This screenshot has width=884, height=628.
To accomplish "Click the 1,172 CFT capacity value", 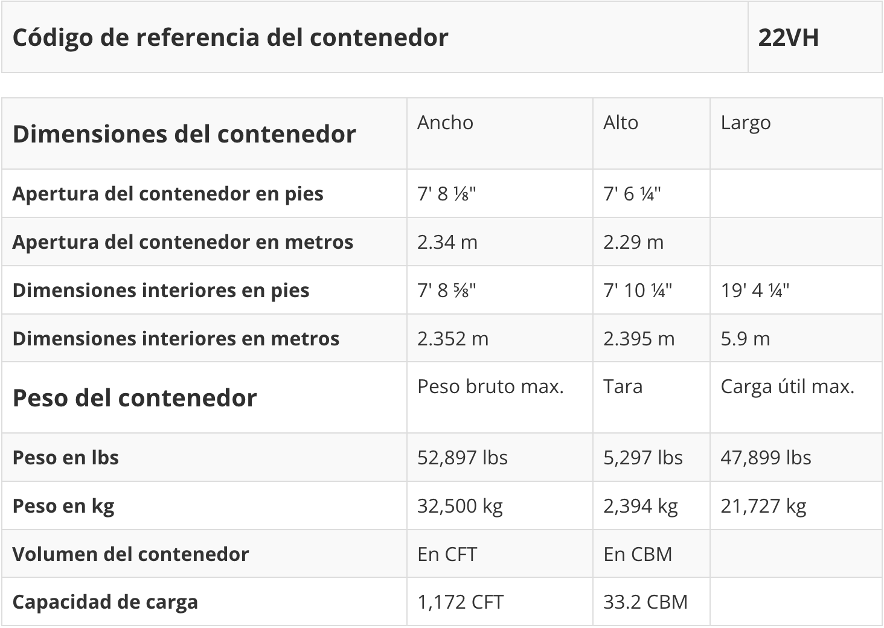I will click(460, 603).
